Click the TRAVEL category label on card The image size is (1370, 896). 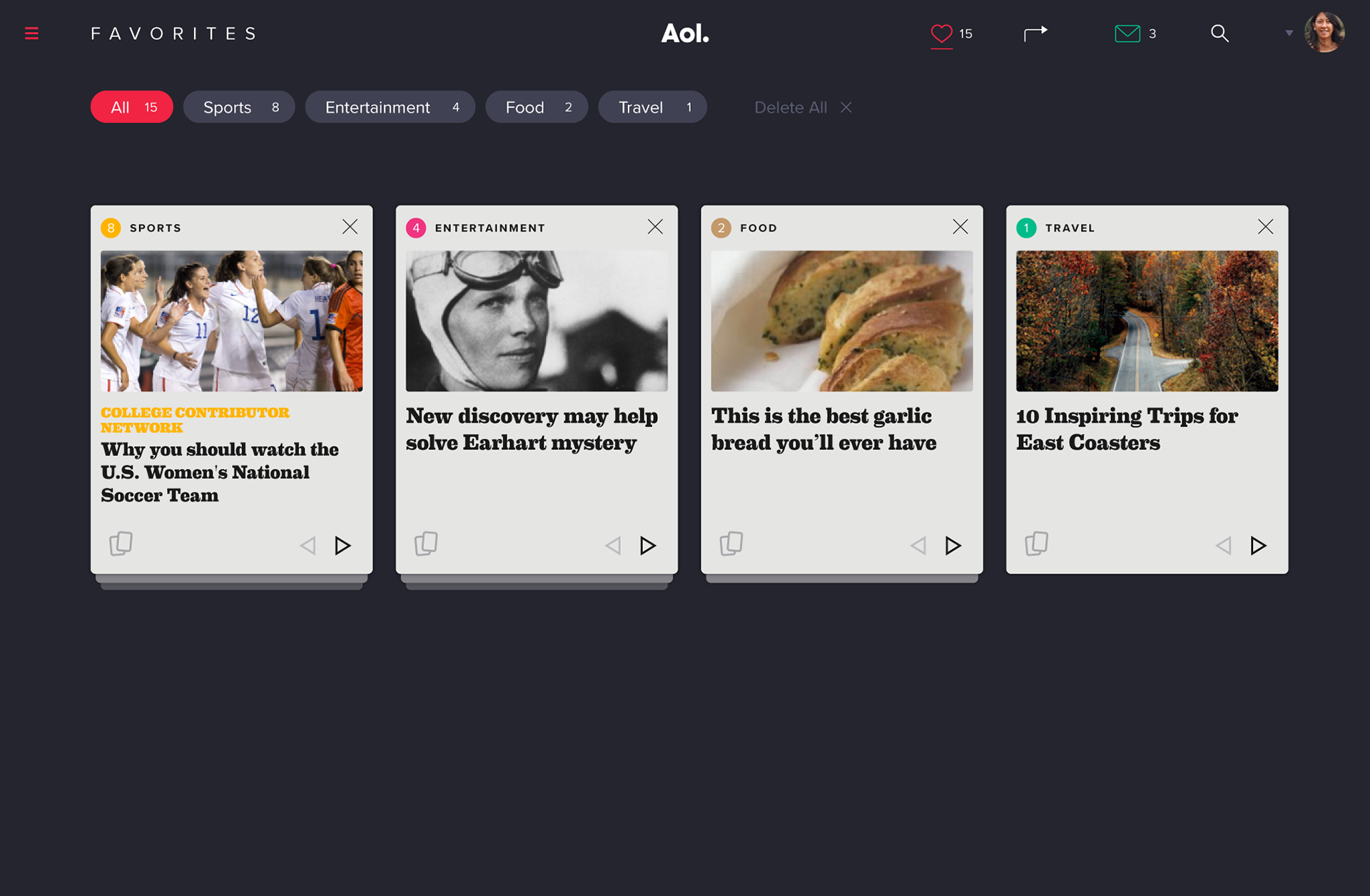(1070, 228)
